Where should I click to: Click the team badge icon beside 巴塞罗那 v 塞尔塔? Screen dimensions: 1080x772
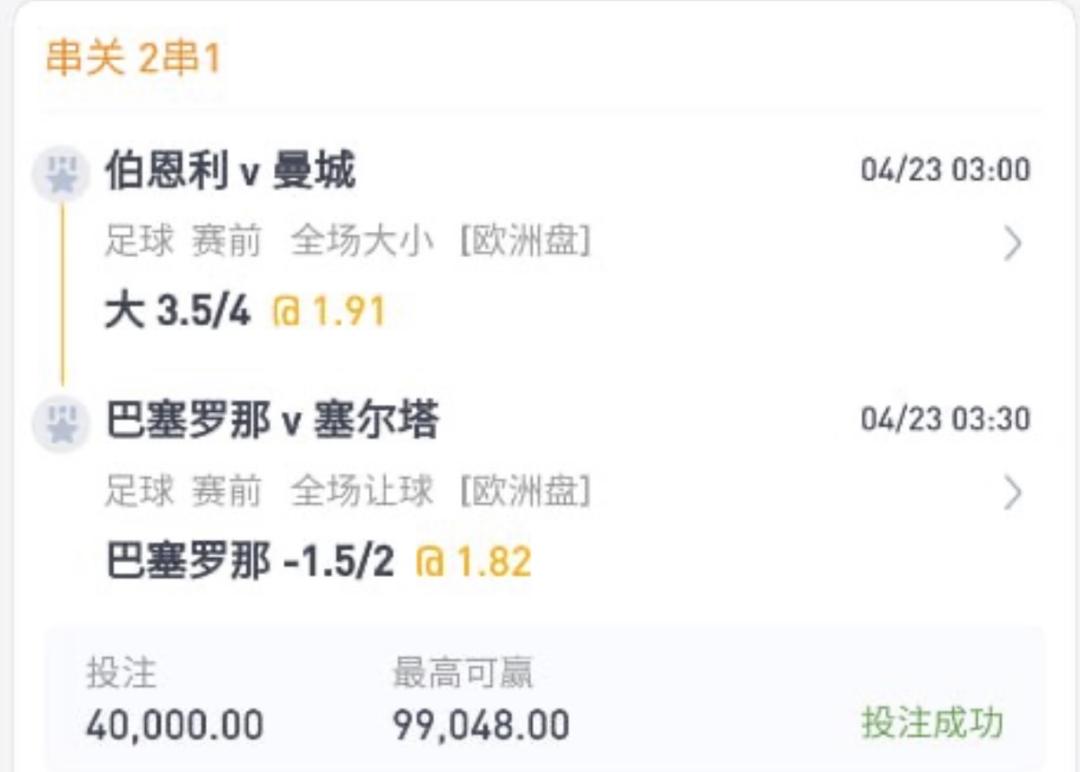coord(62,423)
